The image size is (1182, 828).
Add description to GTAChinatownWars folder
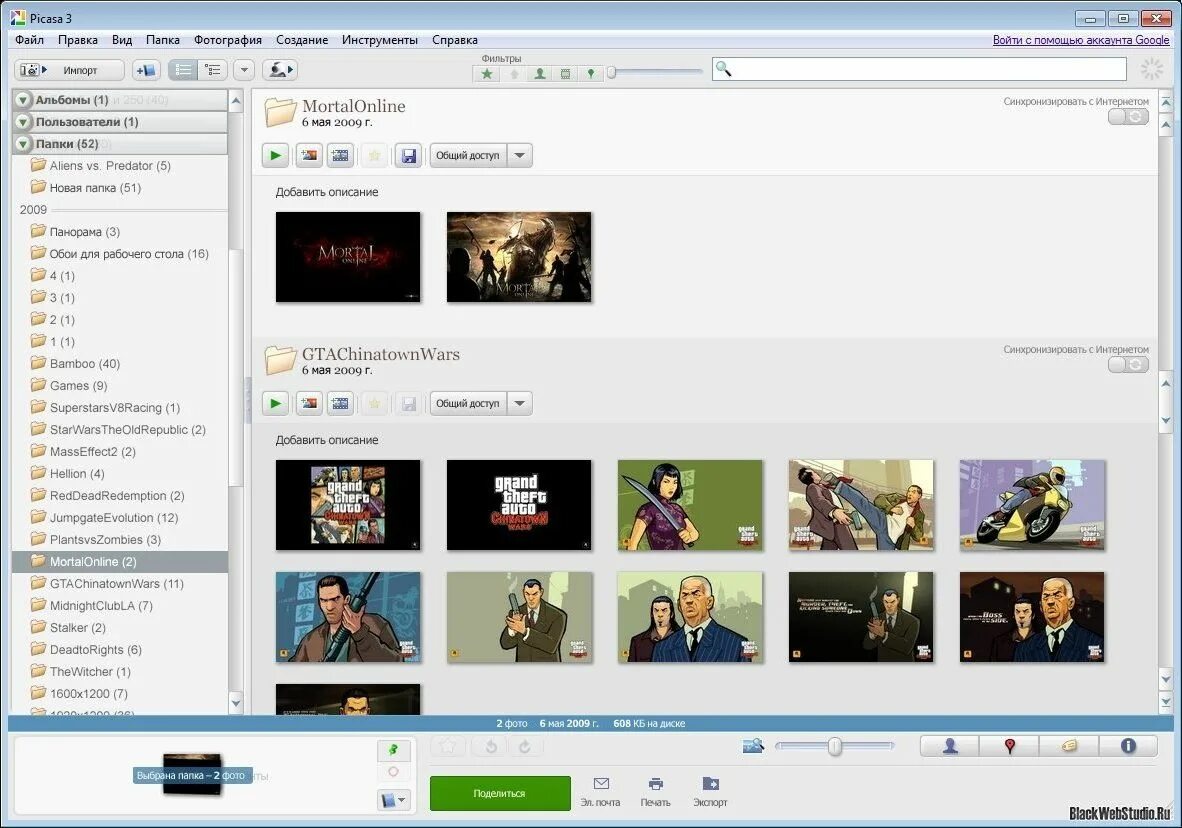(327, 440)
